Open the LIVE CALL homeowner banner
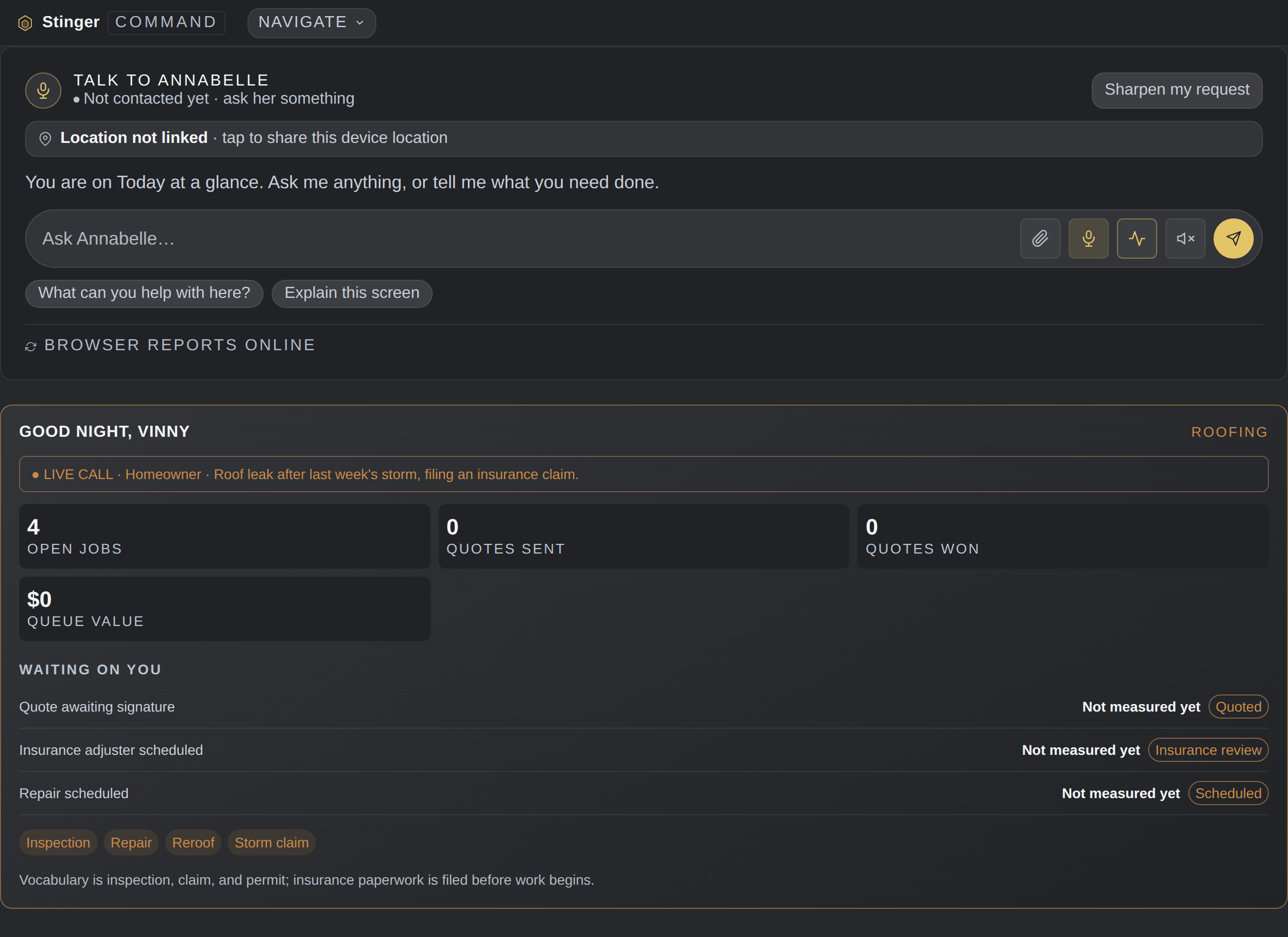The width and height of the screenshot is (1288, 937). (643, 474)
